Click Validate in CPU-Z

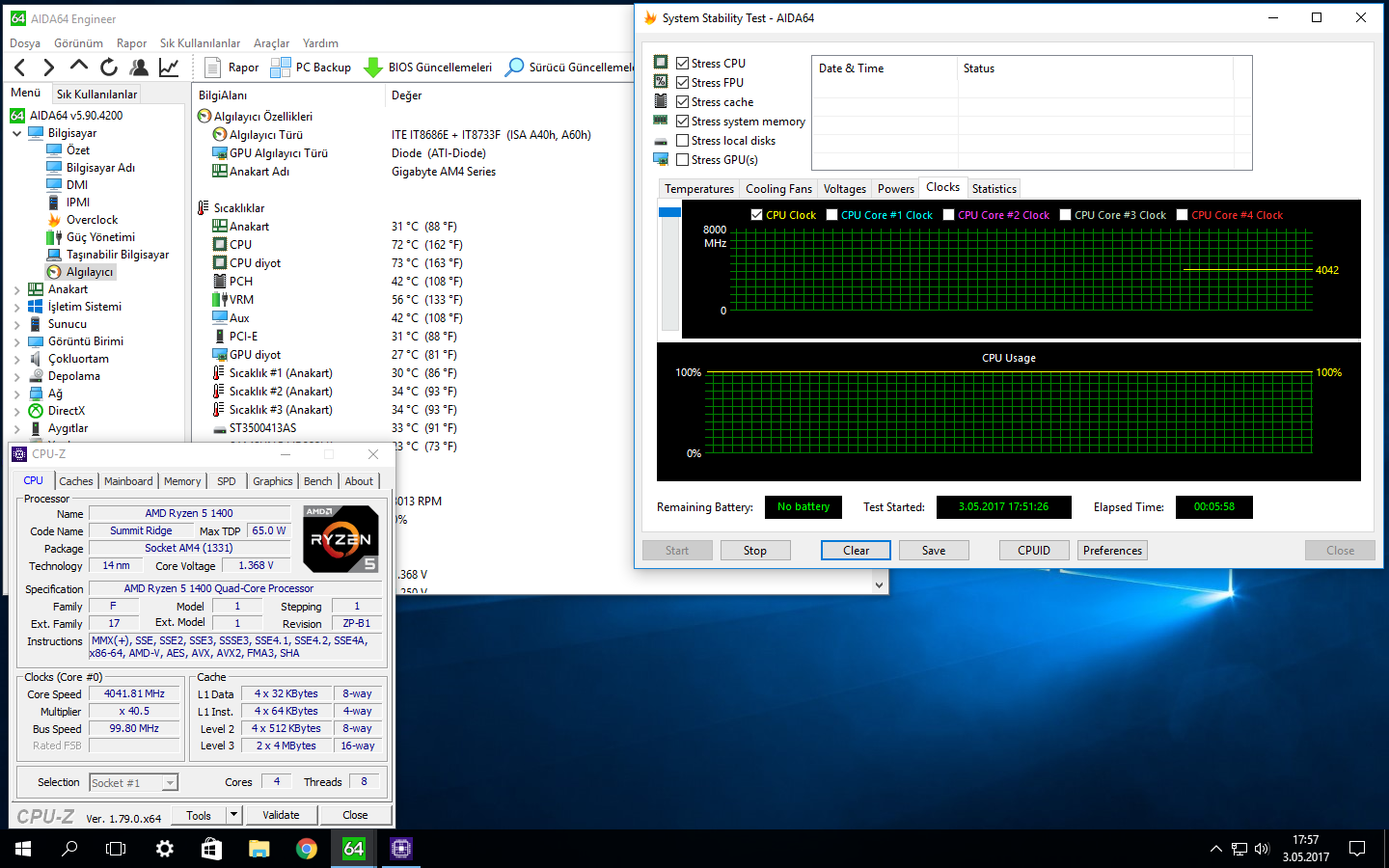click(281, 815)
